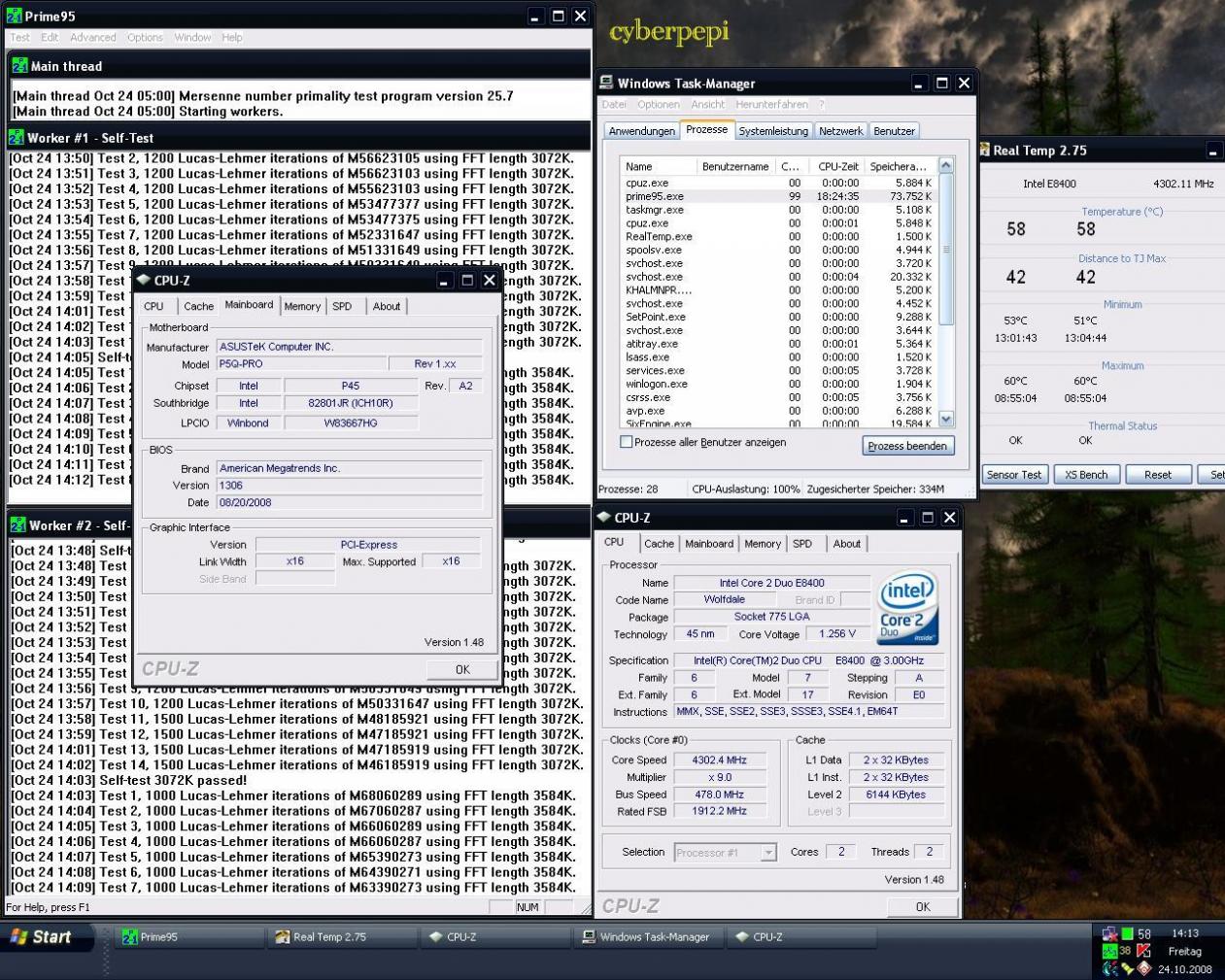Click Bus Speed 478.0 MHz value

click(719, 794)
